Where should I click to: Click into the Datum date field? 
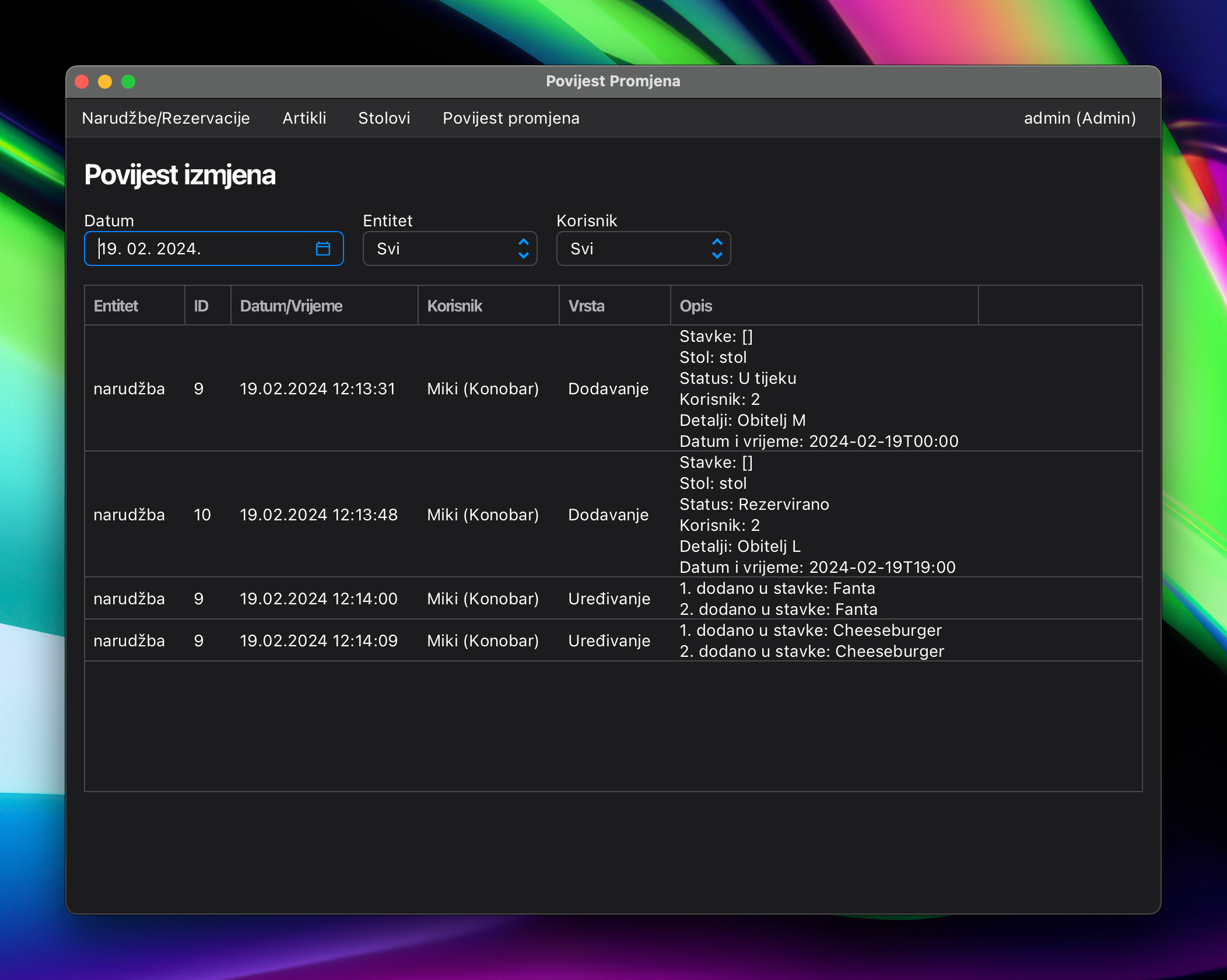point(198,249)
